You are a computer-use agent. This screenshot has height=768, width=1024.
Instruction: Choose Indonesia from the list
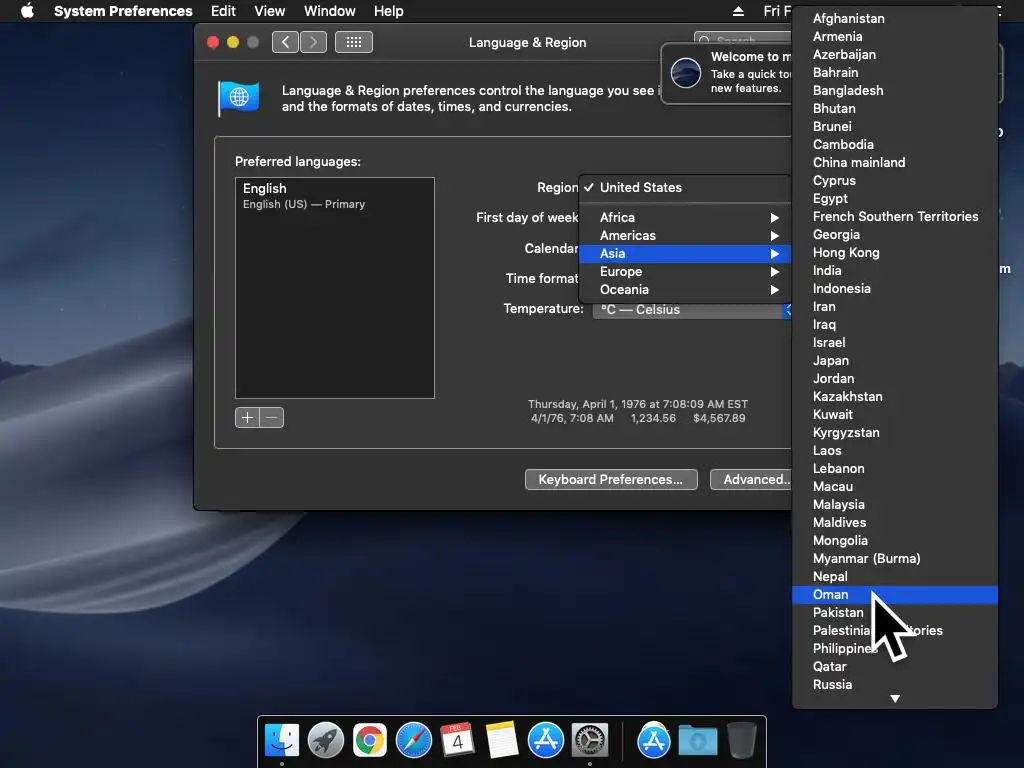pos(895,289)
